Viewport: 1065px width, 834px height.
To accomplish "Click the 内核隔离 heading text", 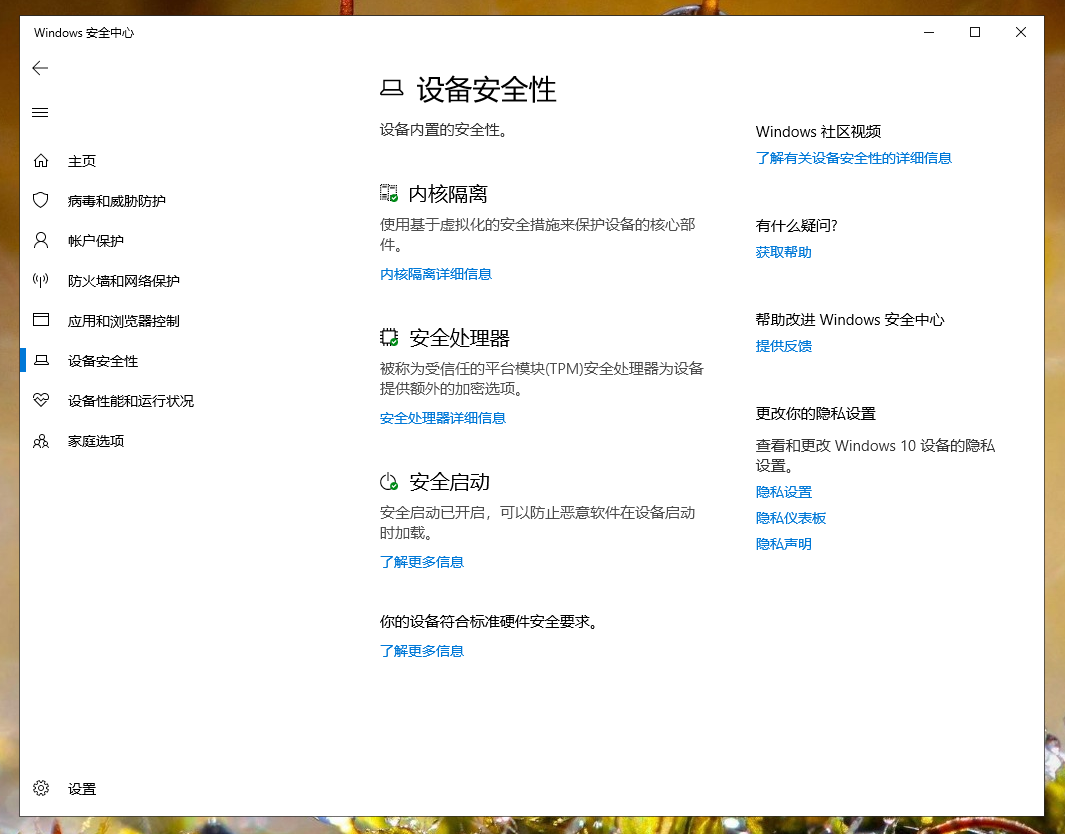I will pyautogui.click(x=448, y=194).
